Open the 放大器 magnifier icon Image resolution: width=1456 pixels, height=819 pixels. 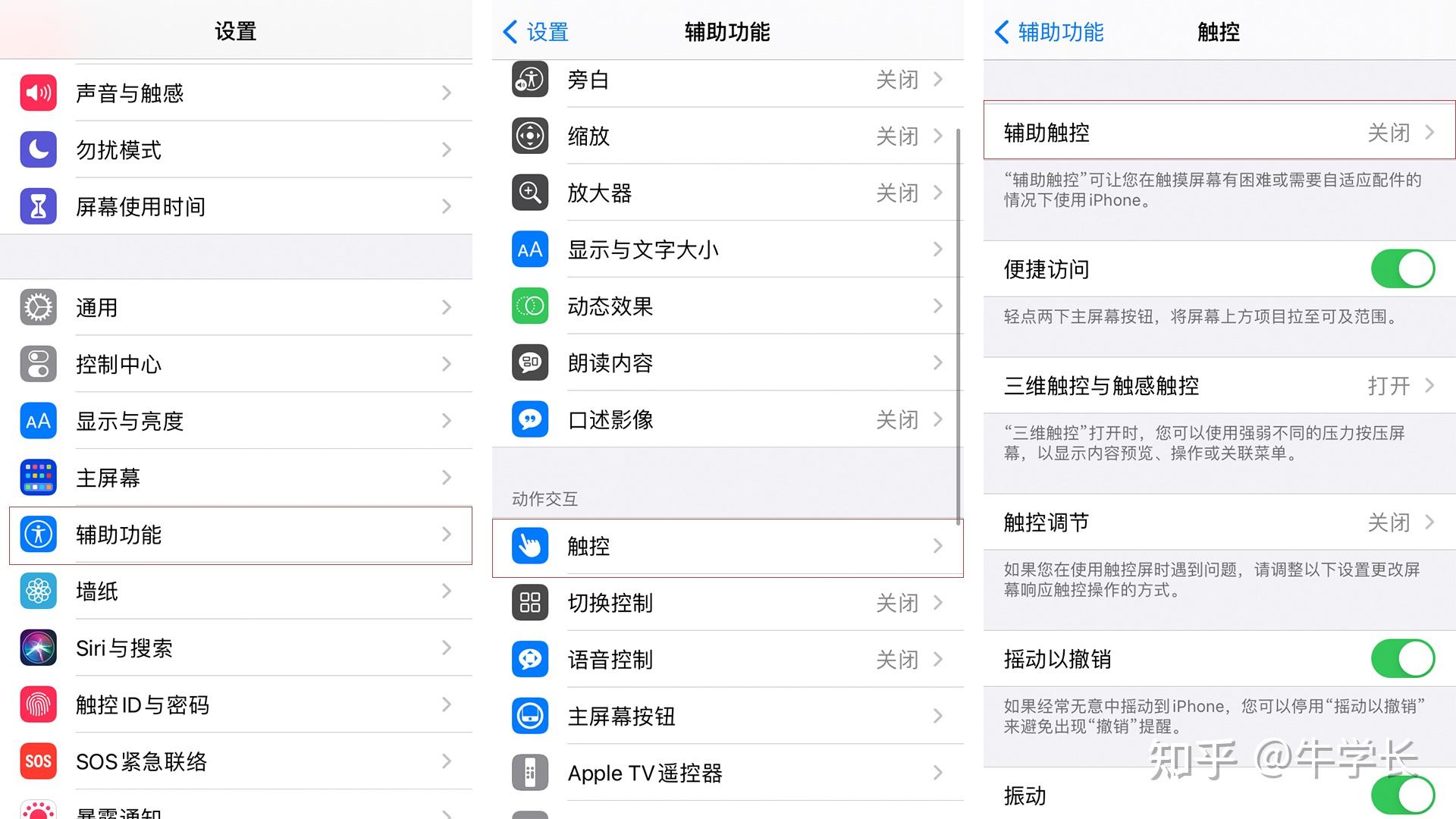point(529,193)
